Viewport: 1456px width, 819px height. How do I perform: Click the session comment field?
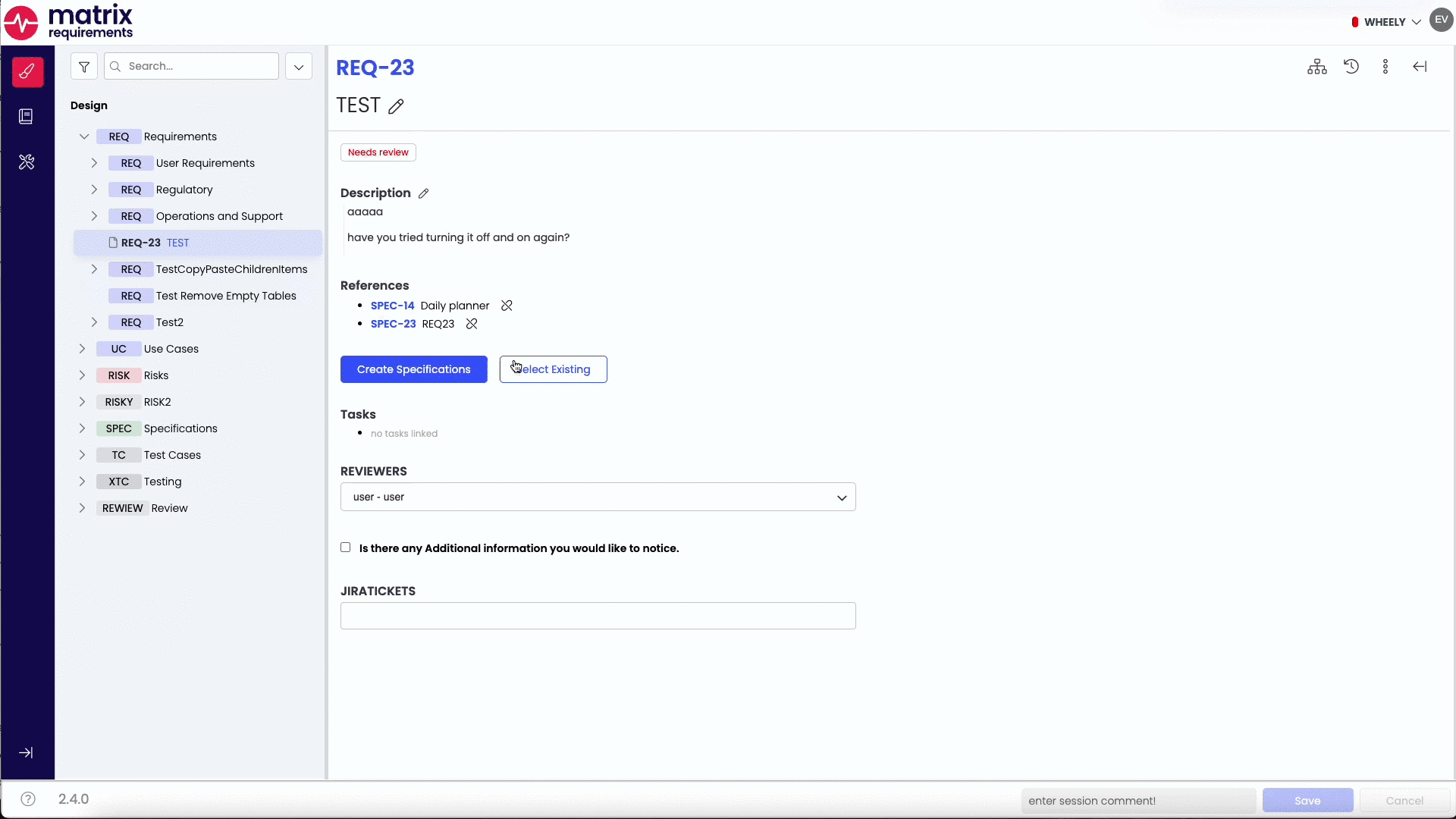pyautogui.click(x=1139, y=801)
